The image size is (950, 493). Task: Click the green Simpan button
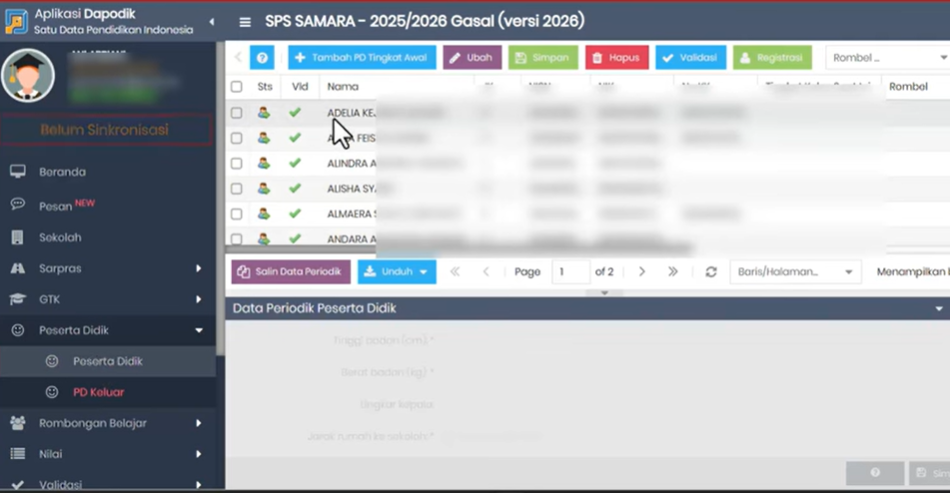pos(543,58)
